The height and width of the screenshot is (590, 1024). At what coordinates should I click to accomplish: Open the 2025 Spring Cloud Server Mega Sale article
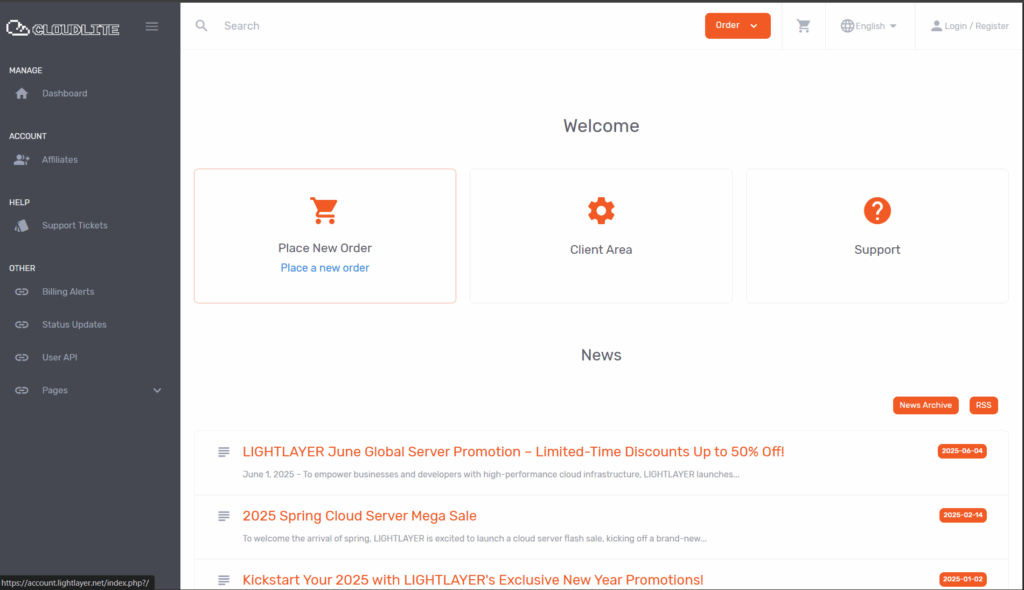click(x=359, y=516)
